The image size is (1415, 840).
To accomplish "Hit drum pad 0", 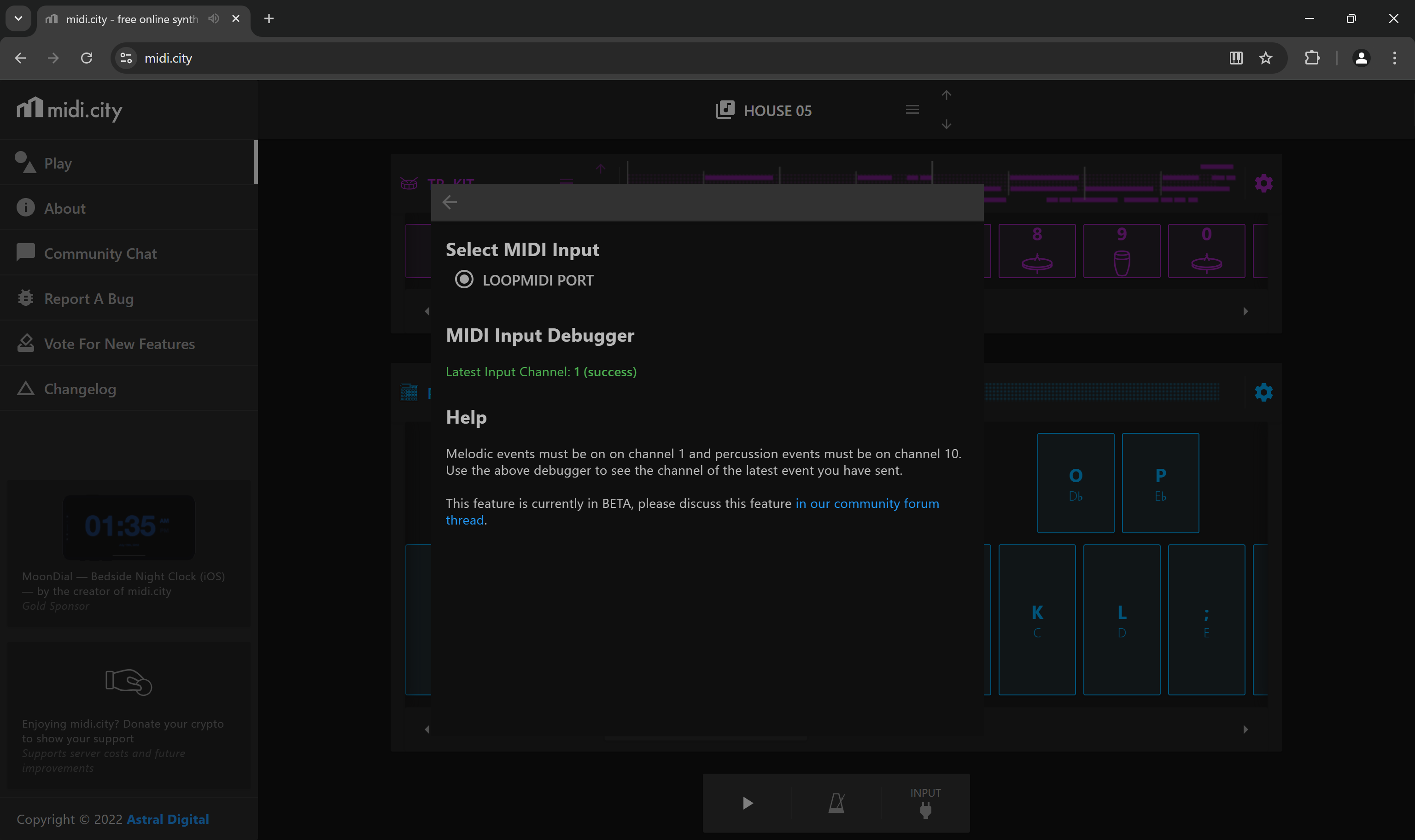I will pos(1207,251).
